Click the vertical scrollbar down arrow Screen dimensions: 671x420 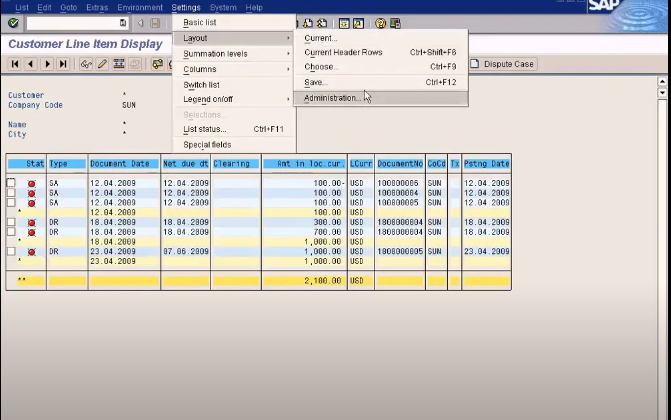point(662,92)
